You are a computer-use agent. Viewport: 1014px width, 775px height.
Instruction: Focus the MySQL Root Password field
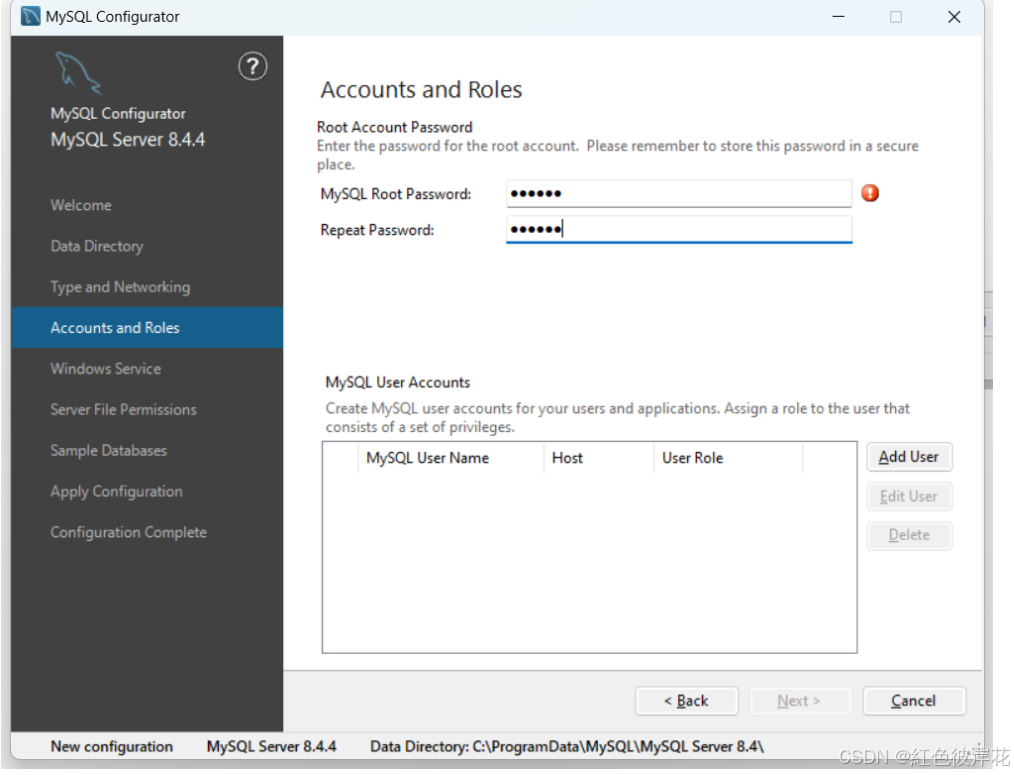[678, 193]
